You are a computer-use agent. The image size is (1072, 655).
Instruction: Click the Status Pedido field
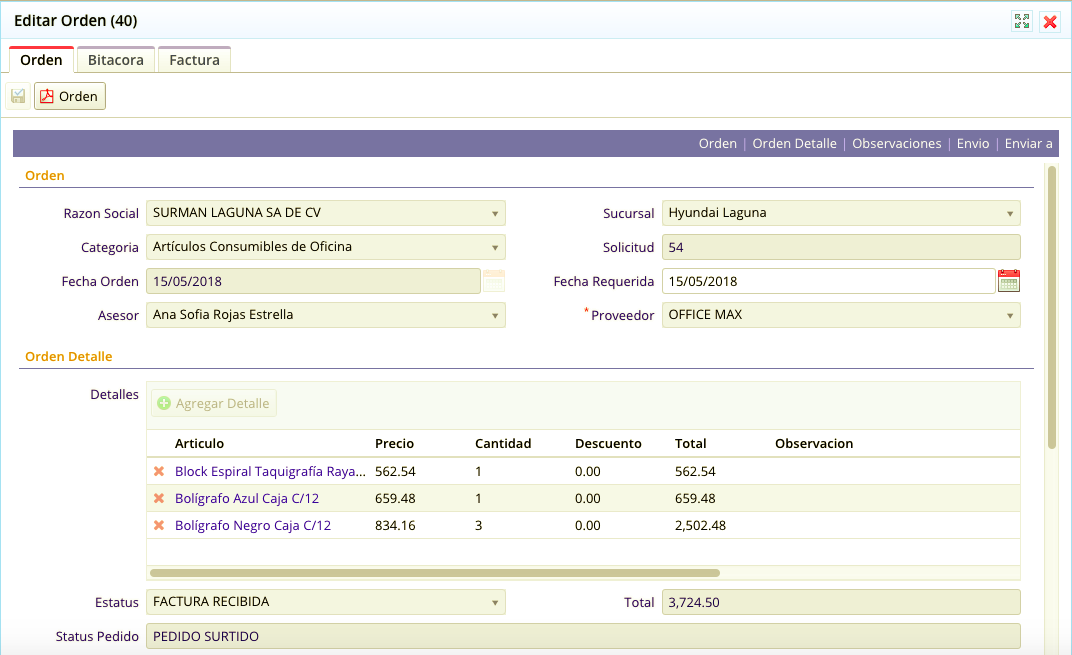click(583, 637)
